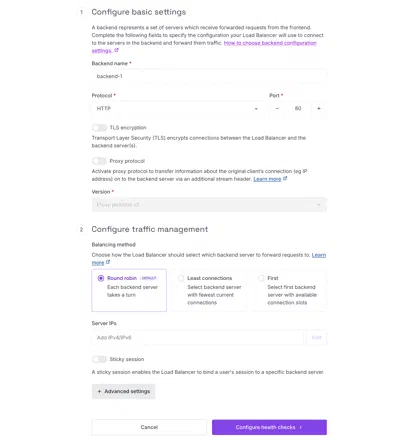Click external link icon beside Proxy protocol Learn more
This screenshot has width=400, height=441.
(285, 179)
